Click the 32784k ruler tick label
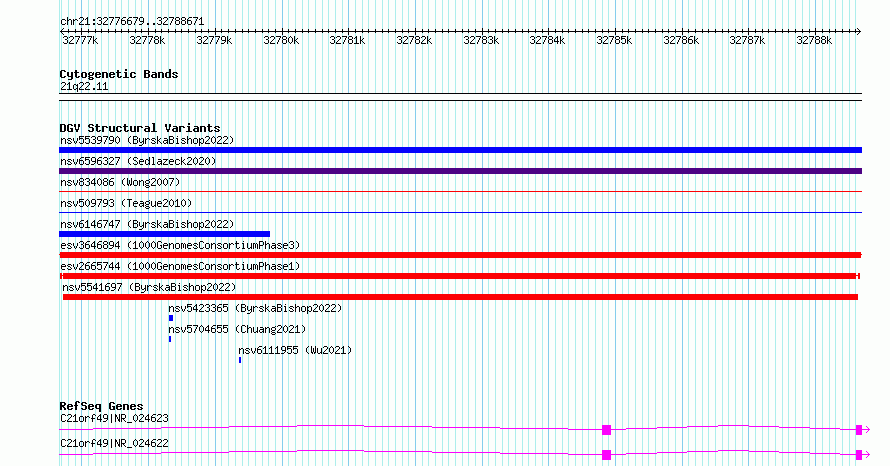The height and width of the screenshot is (466, 890). pyautogui.click(x=547, y=40)
